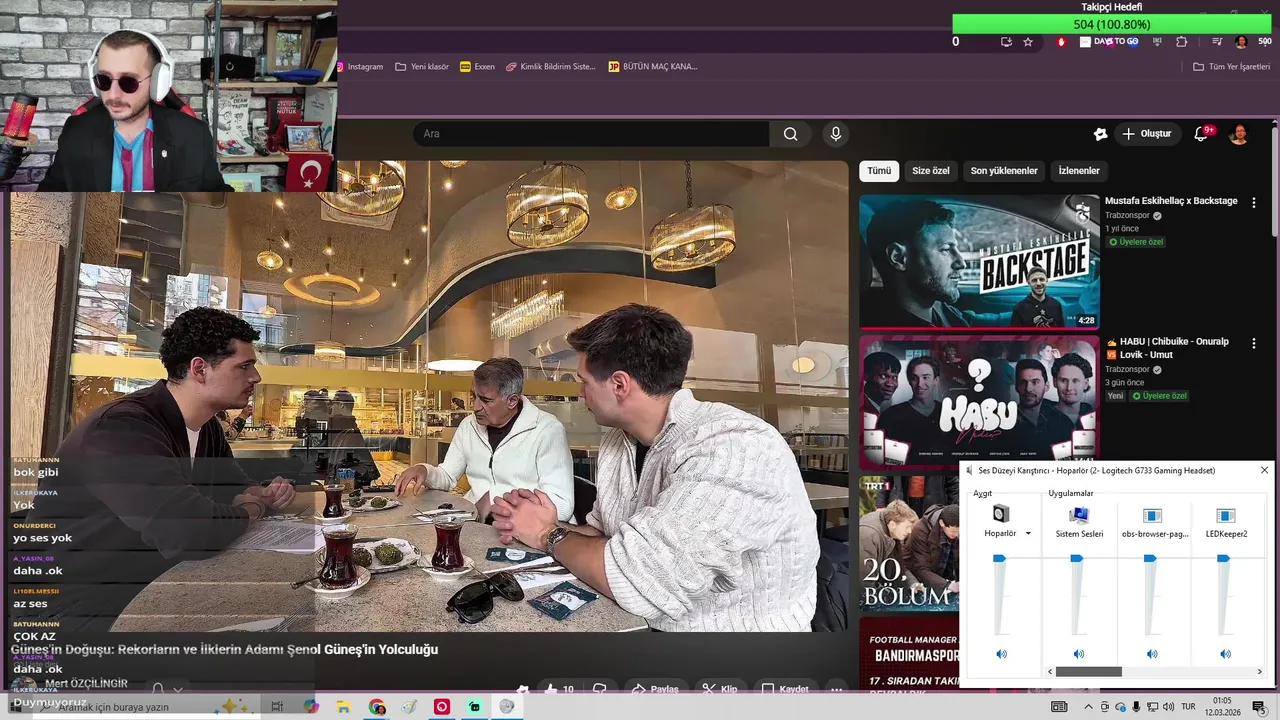Click the Kaydet save button
Screen dimensions: 1280x720
tap(785, 689)
